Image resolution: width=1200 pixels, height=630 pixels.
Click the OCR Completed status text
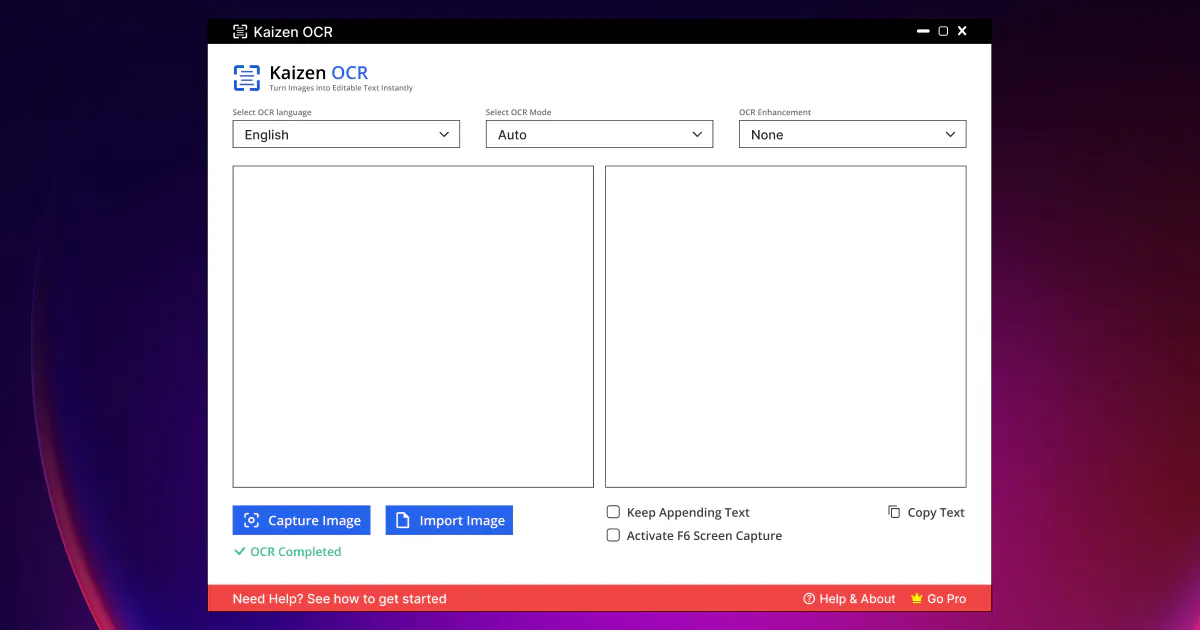pyautogui.click(x=296, y=551)
